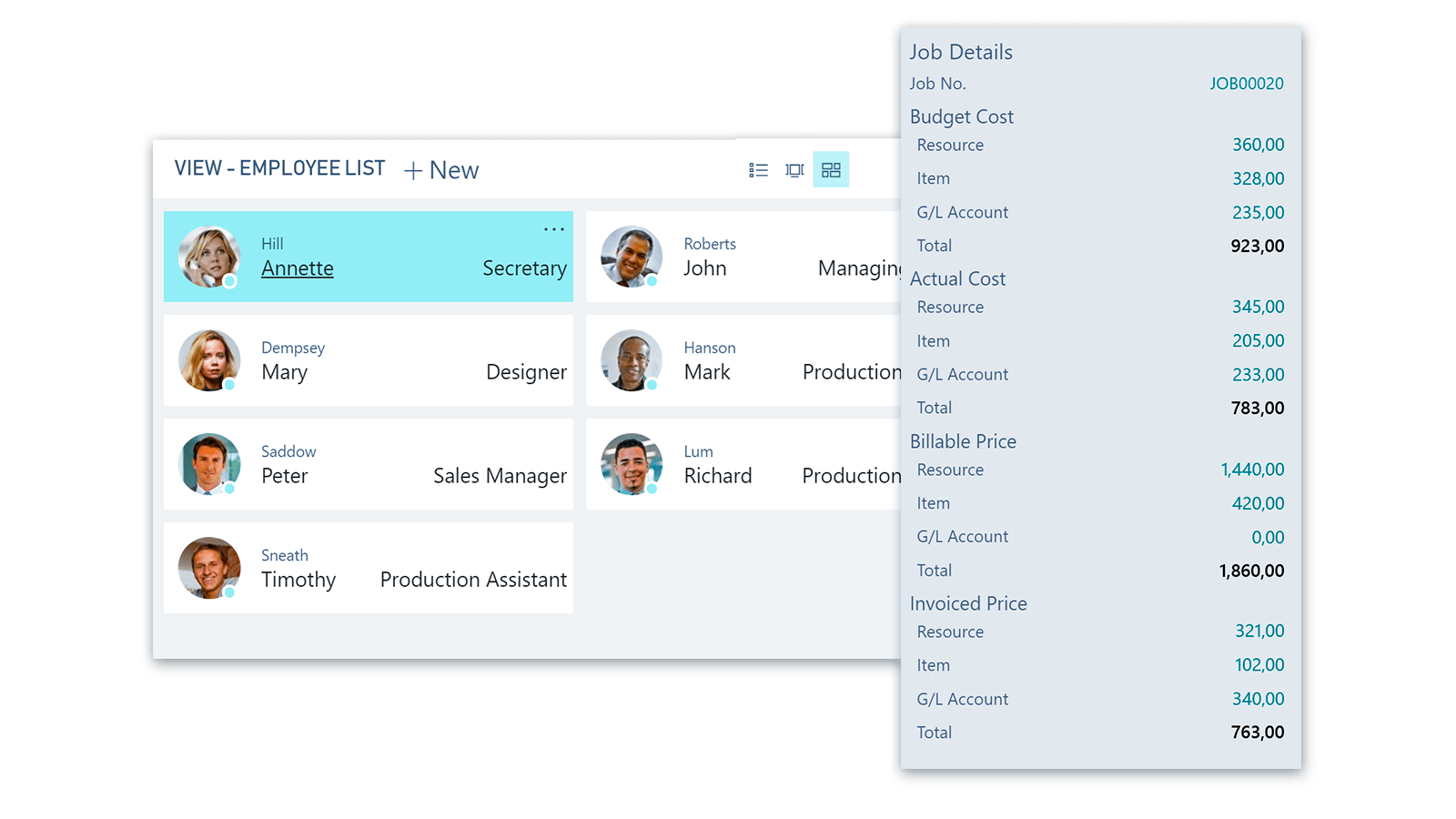Click Timothy Sneath's avatar photo
The image size is (1456, 819).
click(x=209, y=568)
